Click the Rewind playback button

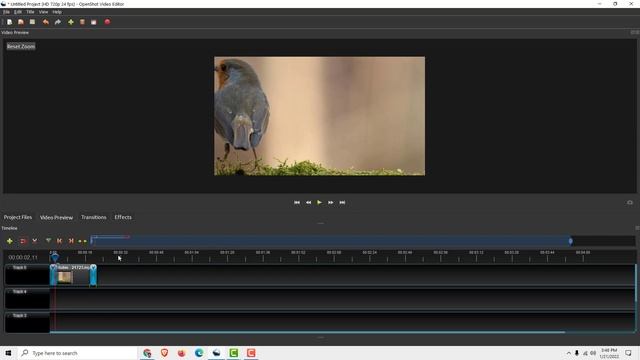308,202
